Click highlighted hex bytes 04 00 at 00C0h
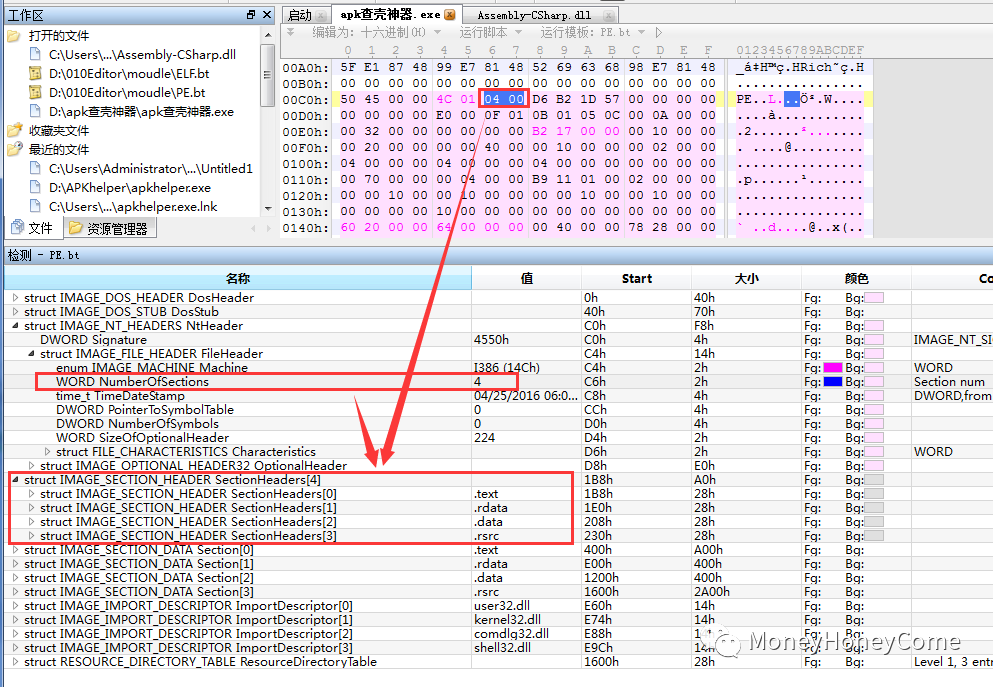The height and width of the screenshot is (687, 993). coord(503,99)
